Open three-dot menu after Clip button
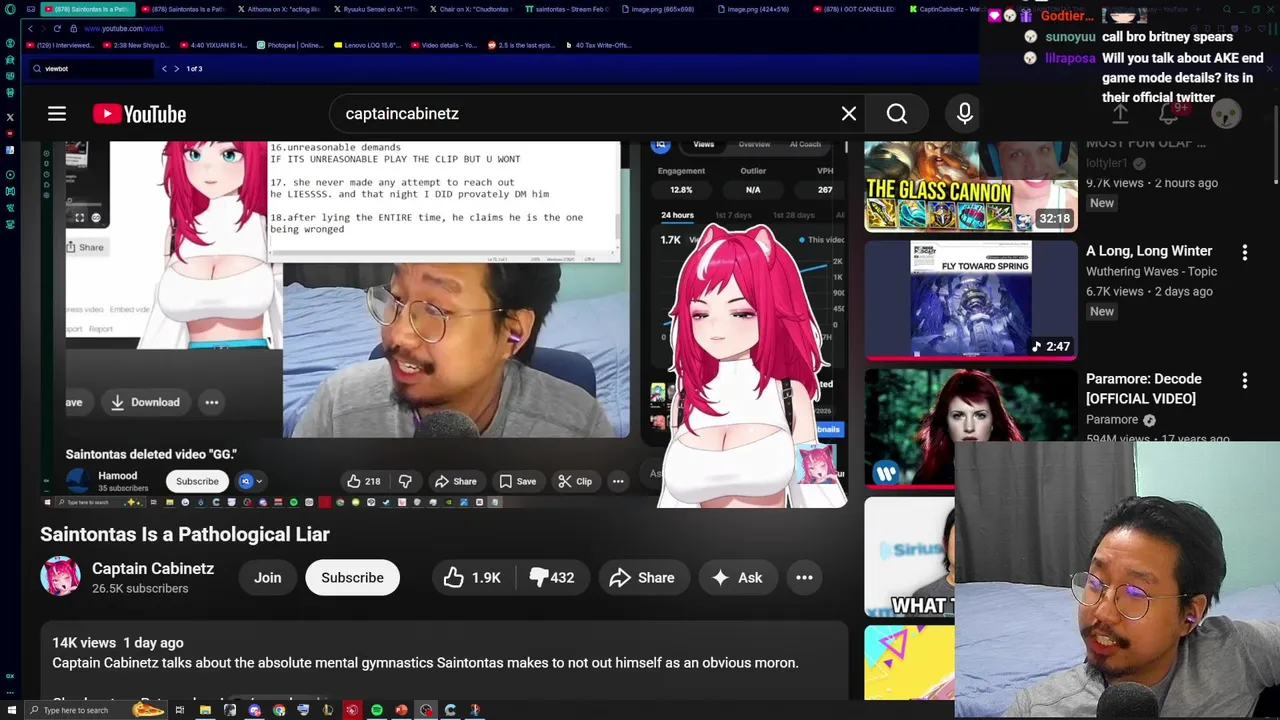Viewport: 1280px width, 720px height. (x=618, y=481)
